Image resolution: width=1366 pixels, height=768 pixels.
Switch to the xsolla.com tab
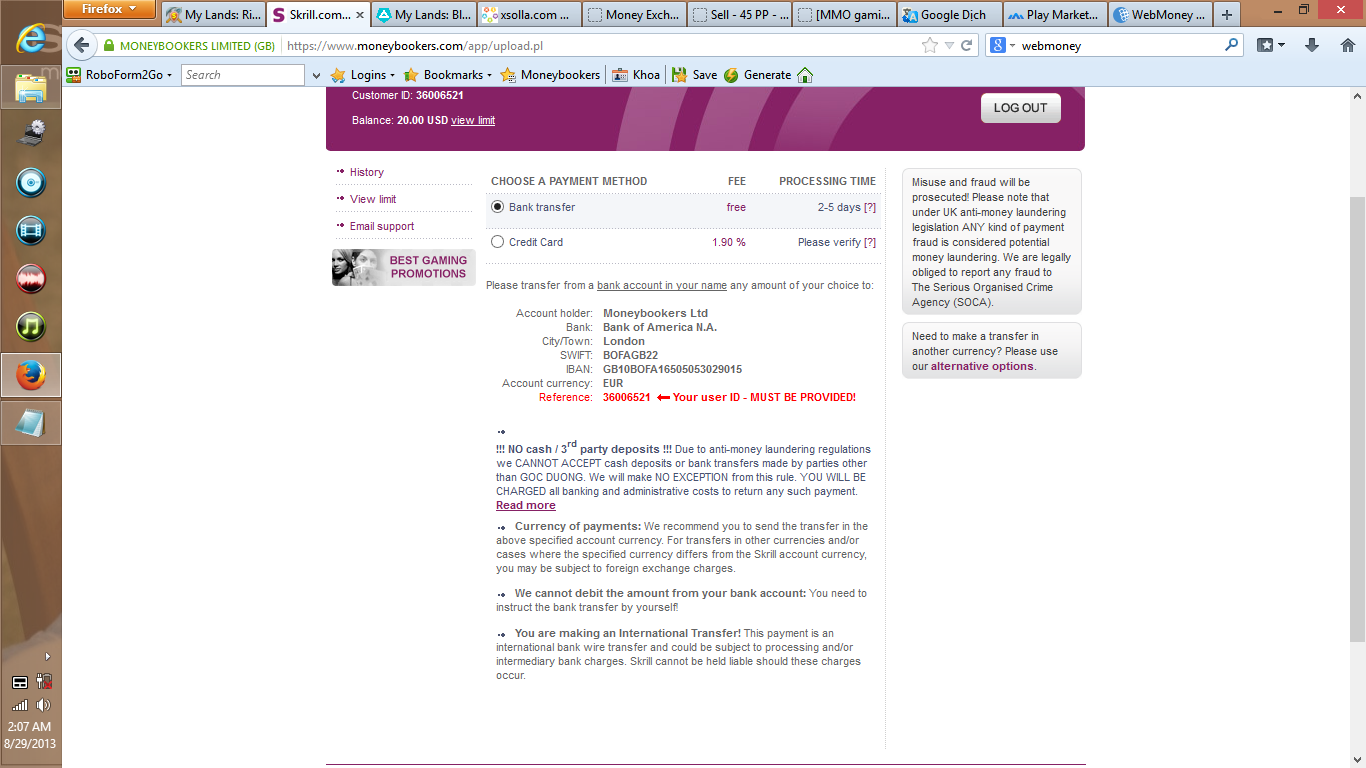pos(529,15)
